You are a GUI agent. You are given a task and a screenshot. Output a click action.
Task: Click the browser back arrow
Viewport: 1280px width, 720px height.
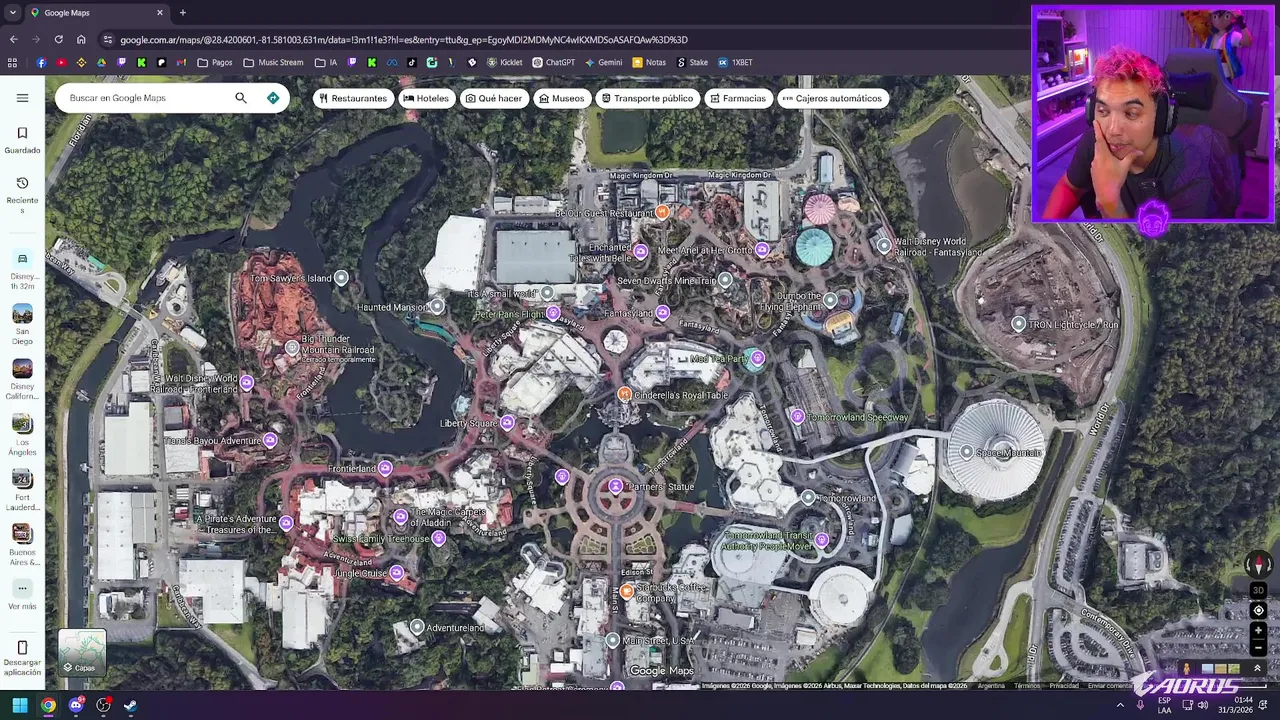pyautogui.click(x=13, y=39)
